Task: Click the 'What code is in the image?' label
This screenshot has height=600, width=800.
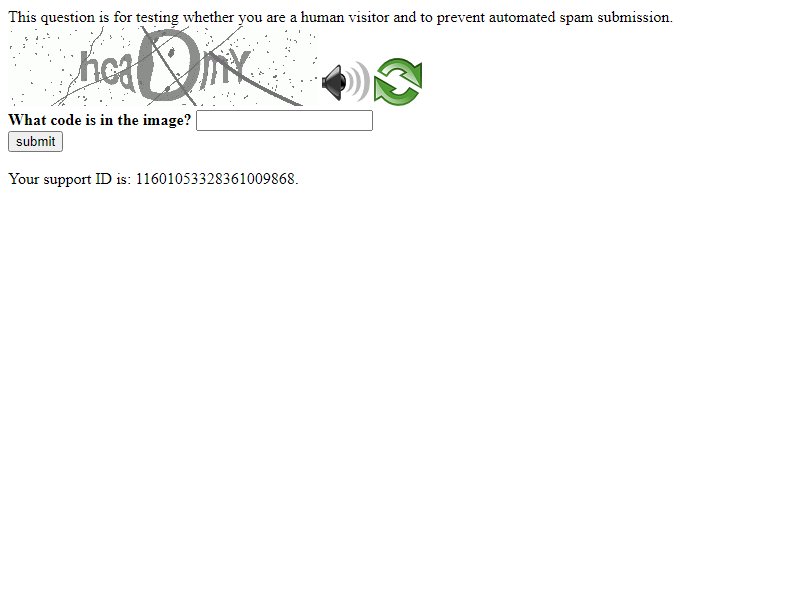Action: pos(99,120)
